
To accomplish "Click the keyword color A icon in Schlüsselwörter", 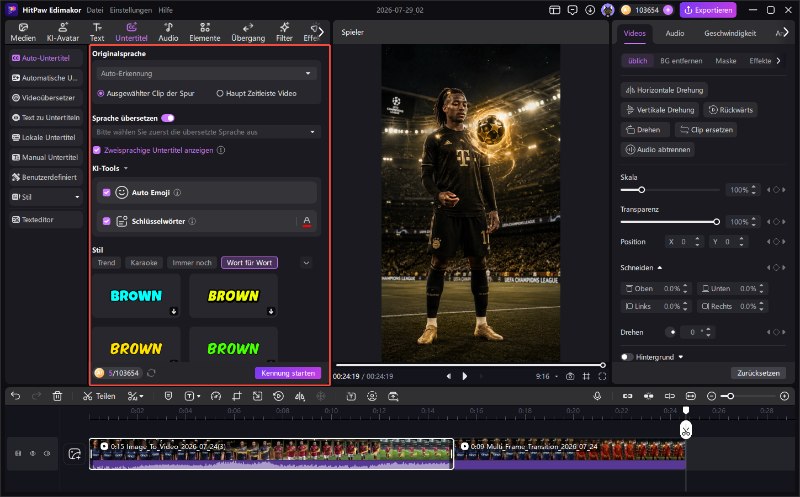I will click(x=307, y=221).
